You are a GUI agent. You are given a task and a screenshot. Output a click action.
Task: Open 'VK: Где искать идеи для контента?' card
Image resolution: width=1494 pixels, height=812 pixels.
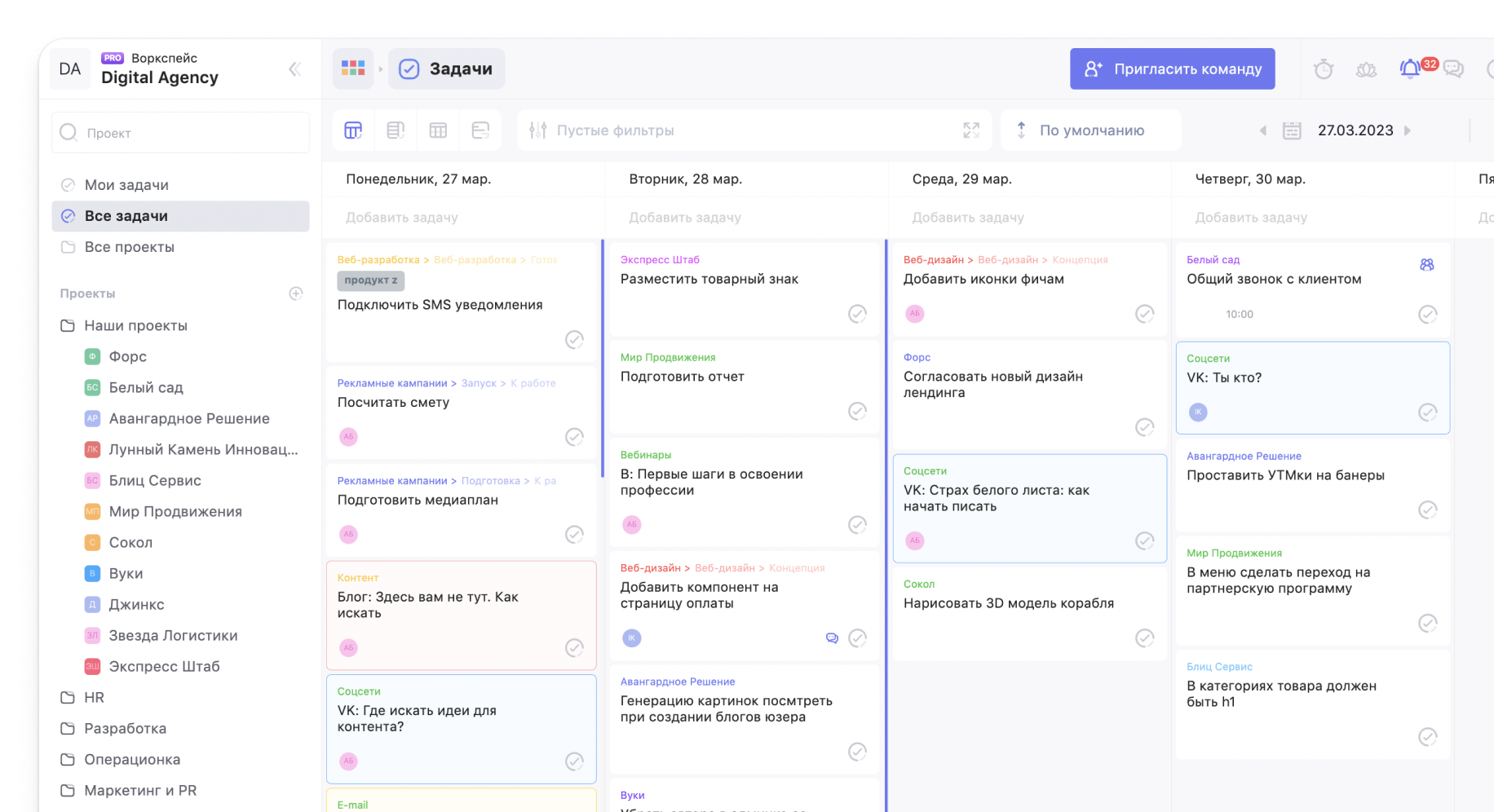462,729
